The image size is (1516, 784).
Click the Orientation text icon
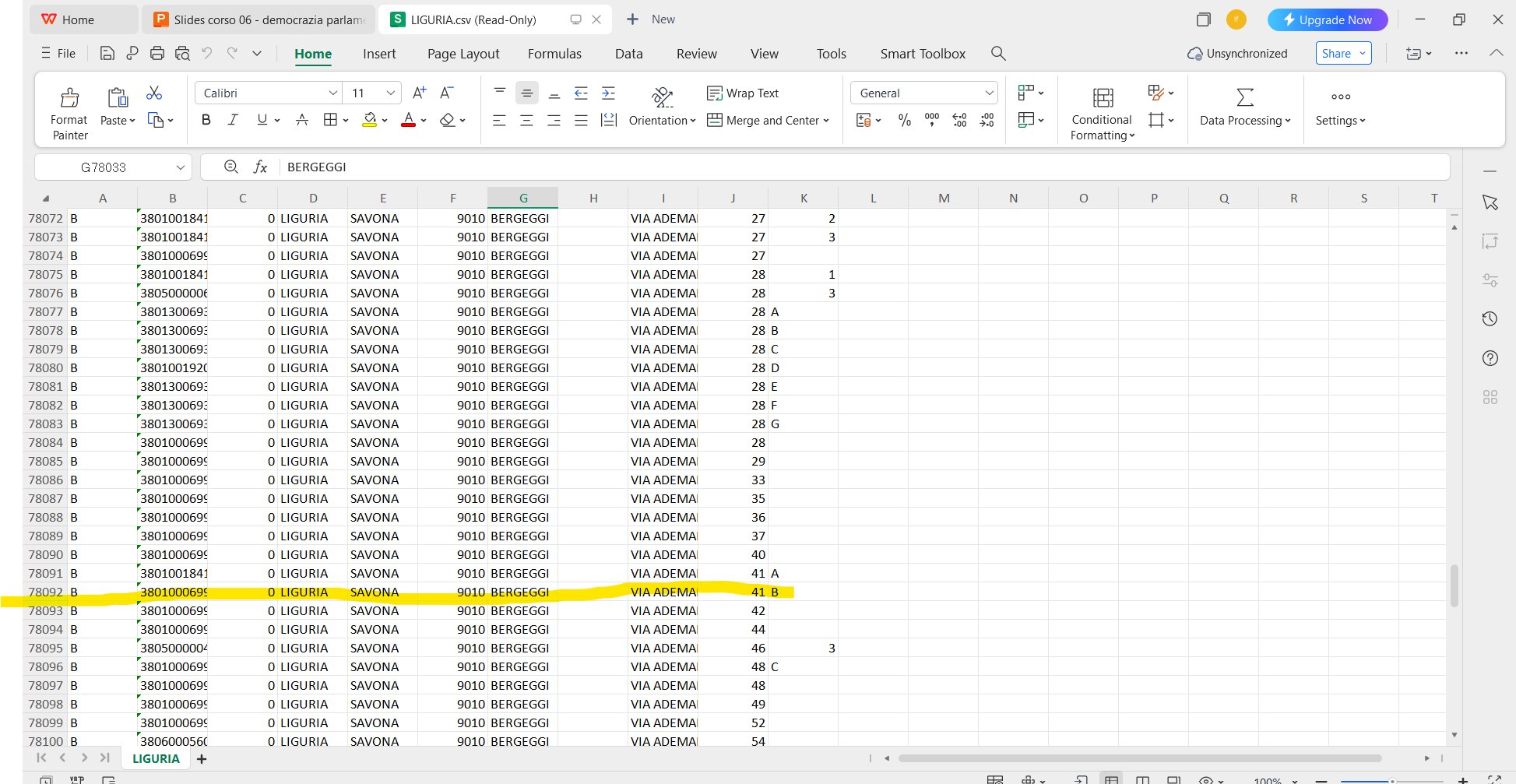(x=662, y=97)
